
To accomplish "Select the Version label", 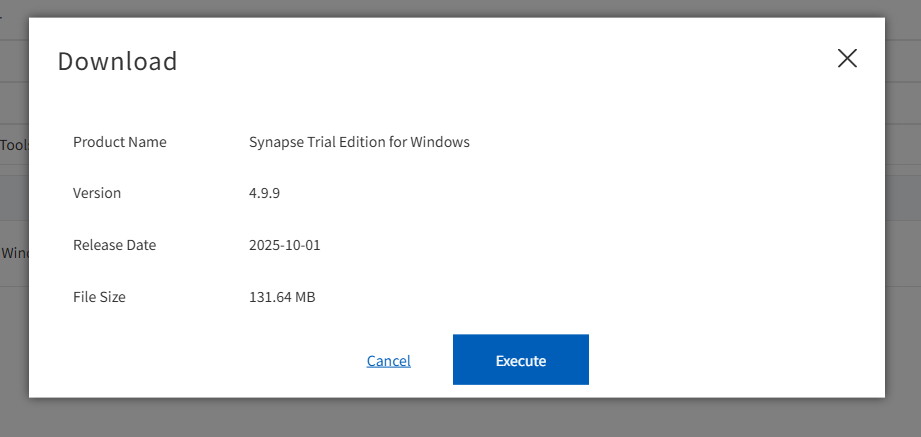I will pyautogui.click(x=97, y=193).
